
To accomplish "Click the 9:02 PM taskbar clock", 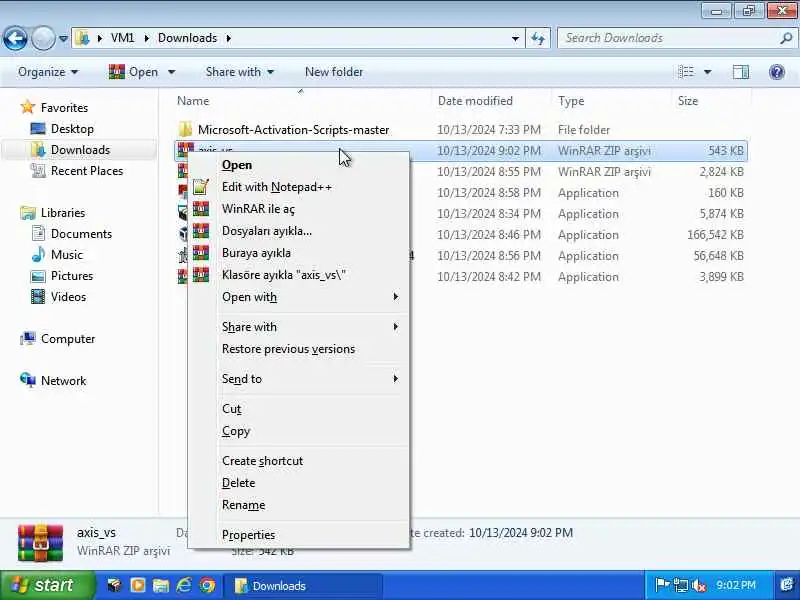I will (736, 585).
